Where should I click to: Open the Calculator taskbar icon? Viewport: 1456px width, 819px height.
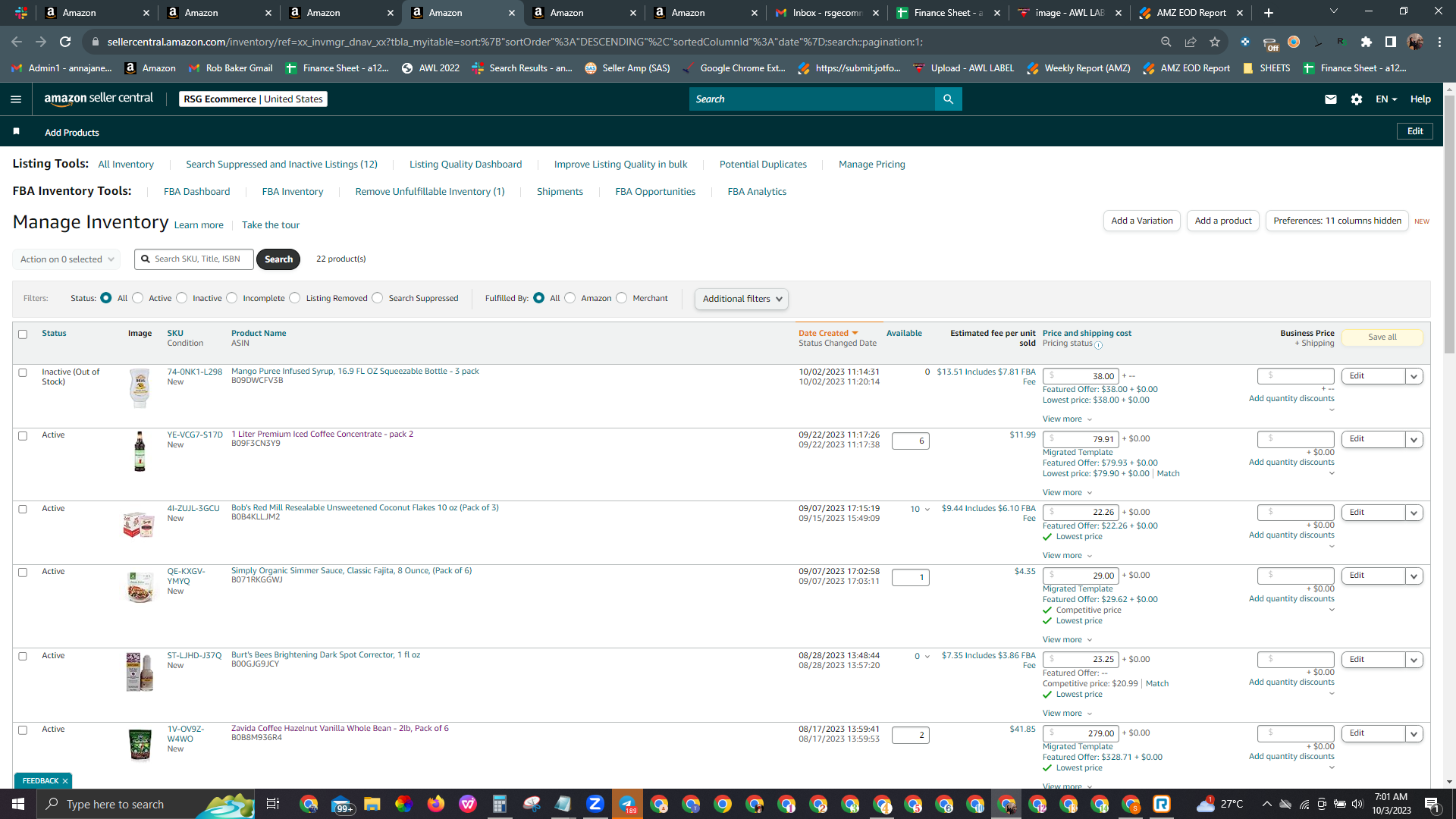[499, 804]
